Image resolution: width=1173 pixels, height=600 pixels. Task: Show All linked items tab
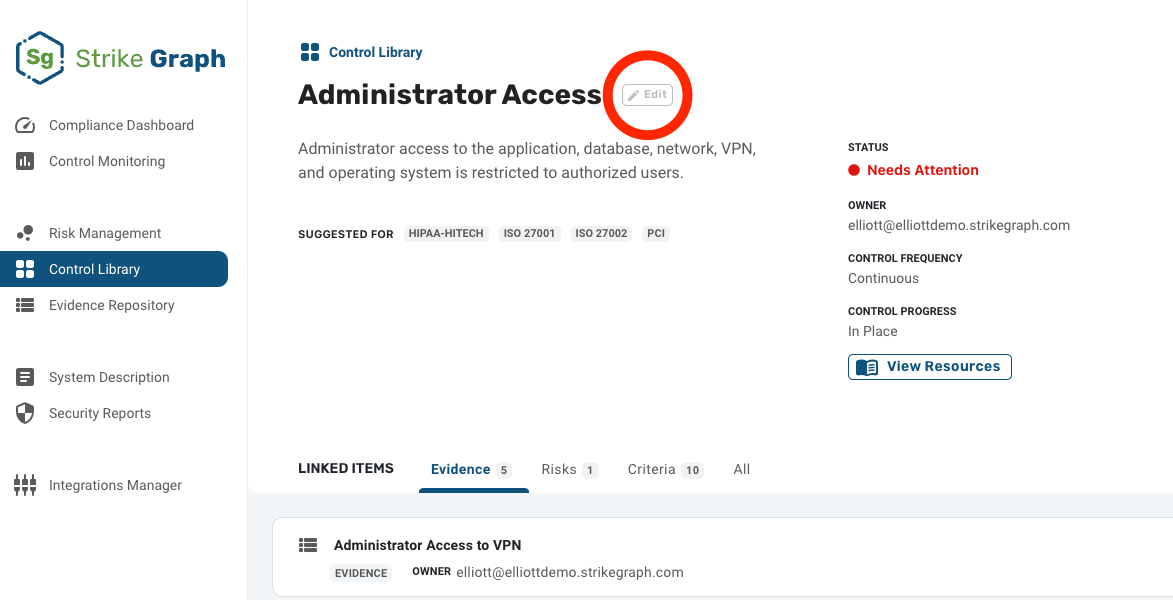tap(741, 470)
